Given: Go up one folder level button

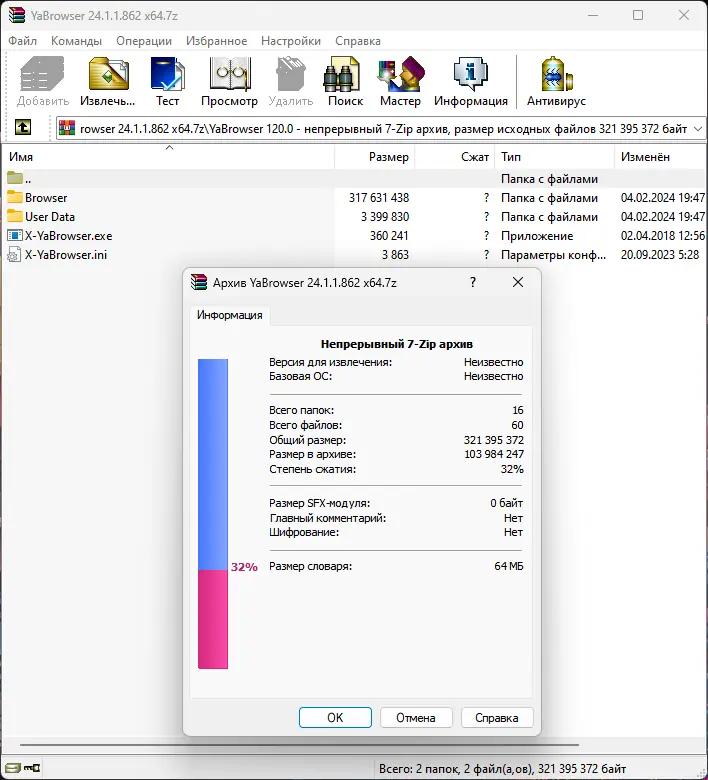Looking at the screenshot, I should (x=23, y=127).
